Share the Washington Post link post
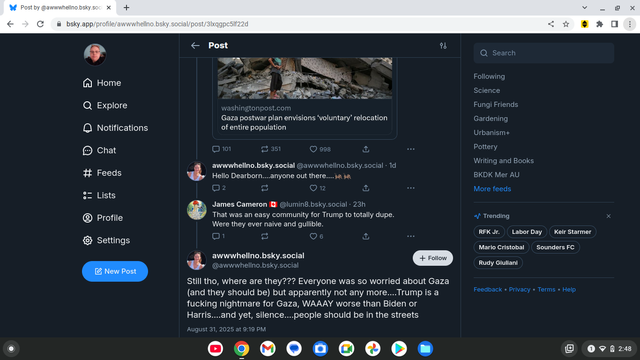This screenshot has height=360, width=640. (x=366, y=149)
